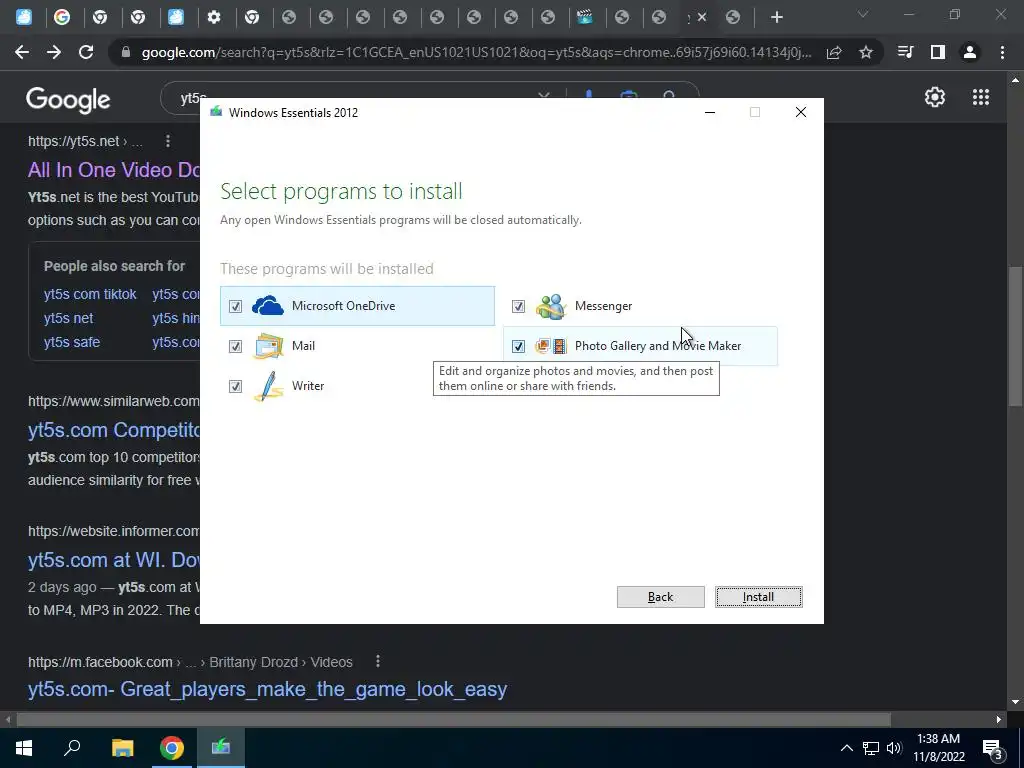This screenshot has width=1024, height=768.
Task: Go back in Chrome browser
Action: pyautogui.click(x=22, y=52)
